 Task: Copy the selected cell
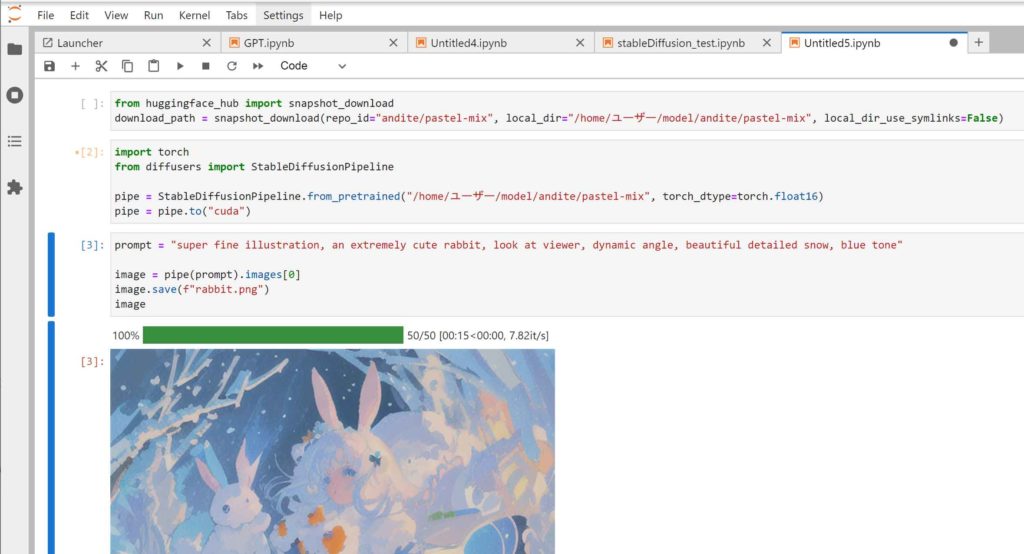127,66
